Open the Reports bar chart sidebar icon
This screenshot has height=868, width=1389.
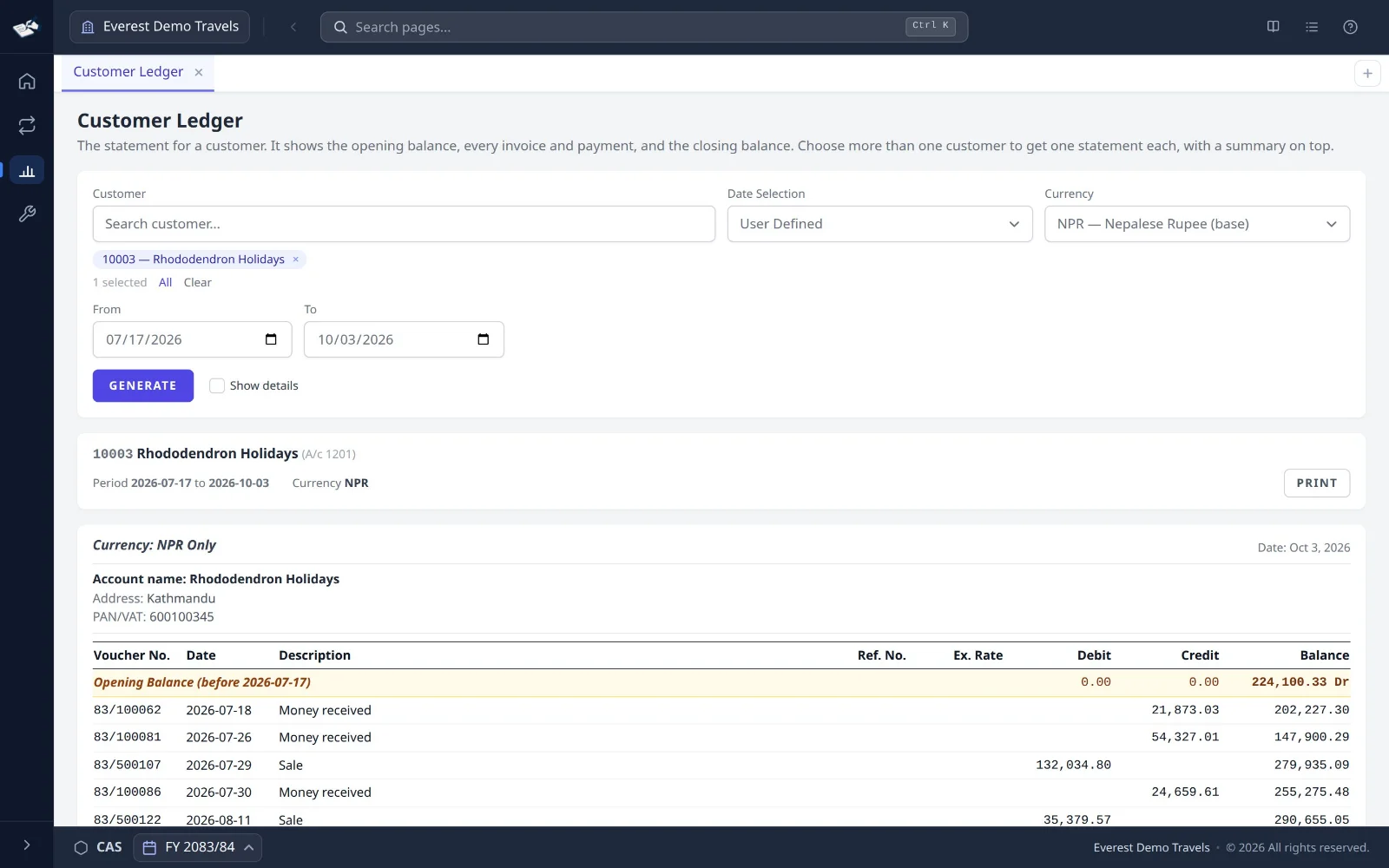(27, 170)
